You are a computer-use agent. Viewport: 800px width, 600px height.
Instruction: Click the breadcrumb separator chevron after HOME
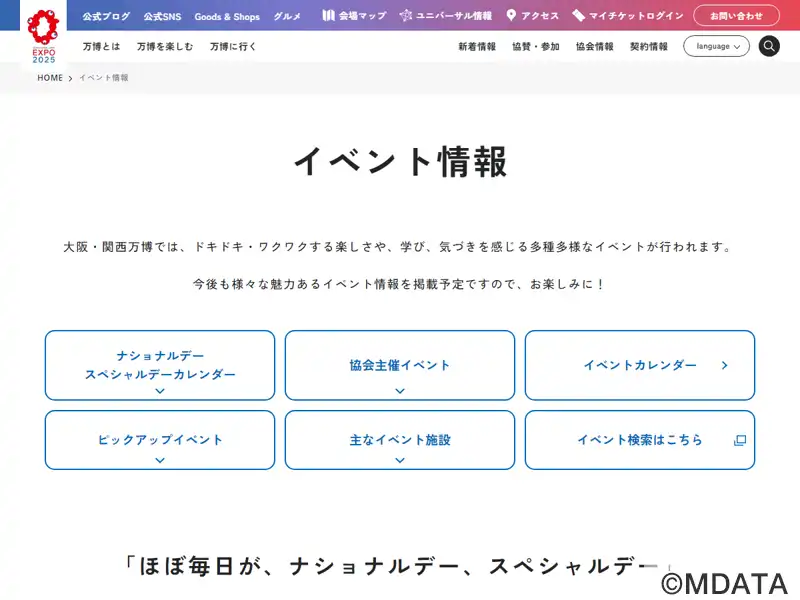(x=70, y=79)
